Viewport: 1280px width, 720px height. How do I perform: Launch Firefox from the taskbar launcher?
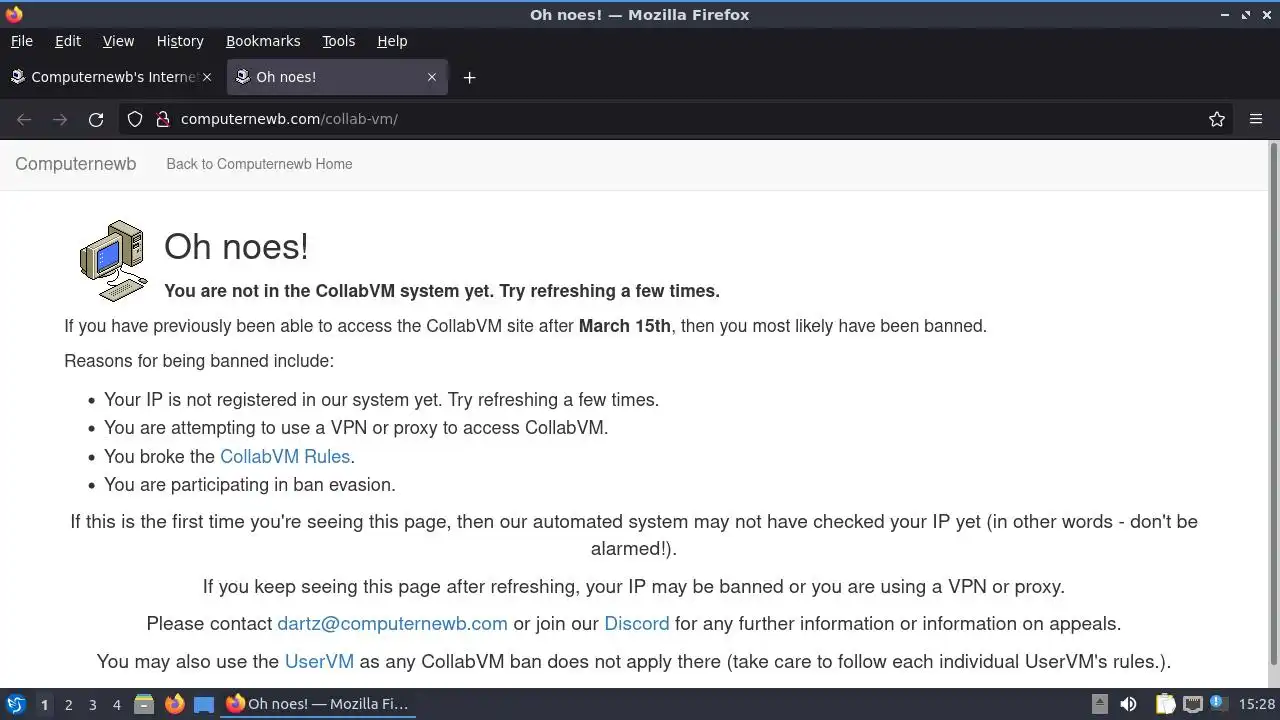(174, 704)
